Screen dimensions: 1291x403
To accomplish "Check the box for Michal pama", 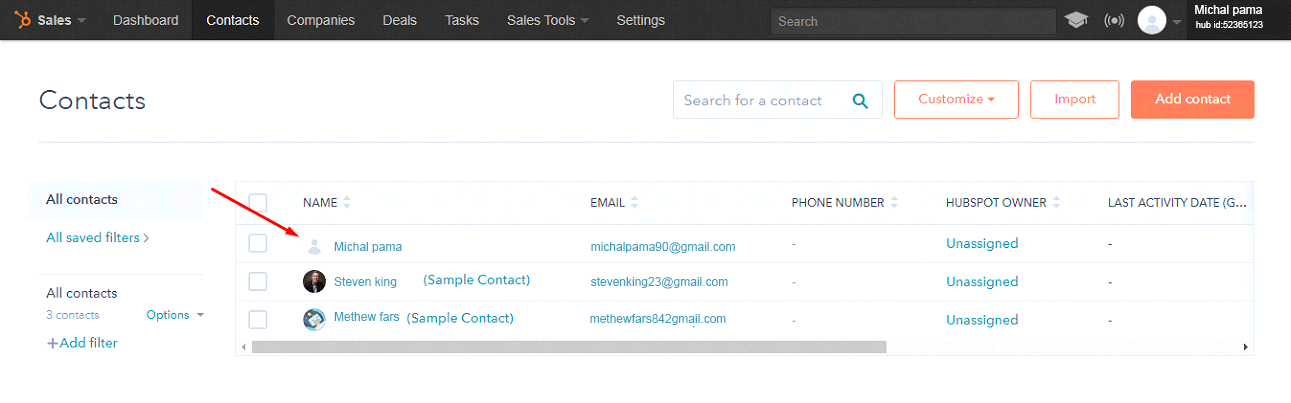I will tap(258, 243).
